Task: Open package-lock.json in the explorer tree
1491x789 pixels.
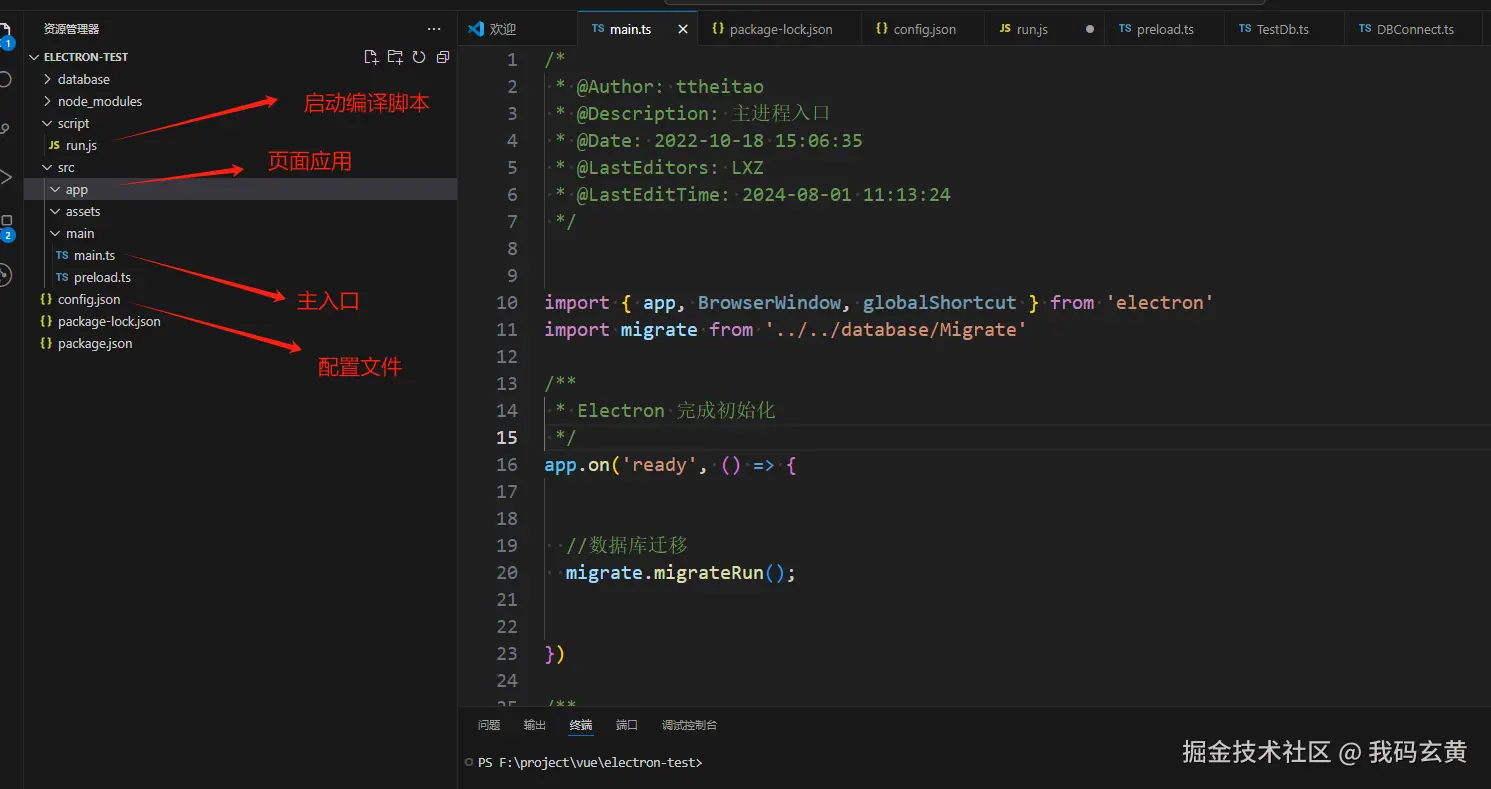Action: click(x=240, y=321)
